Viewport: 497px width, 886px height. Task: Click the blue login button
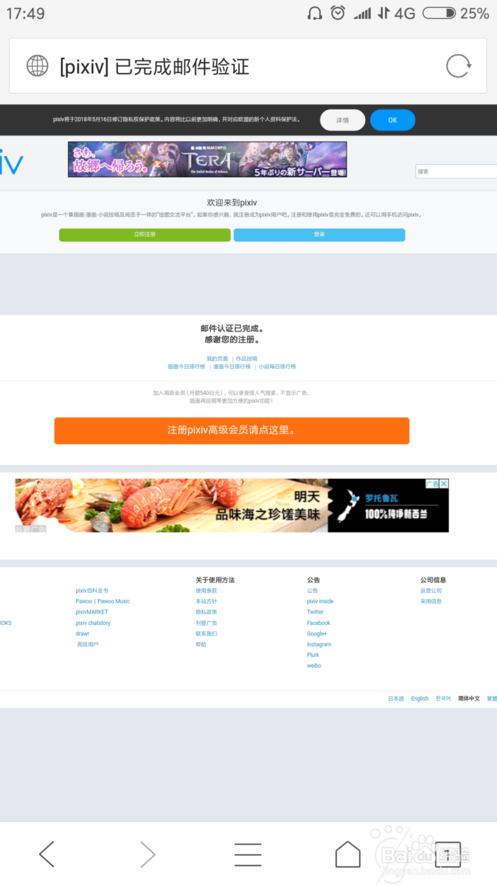point(319,234)
